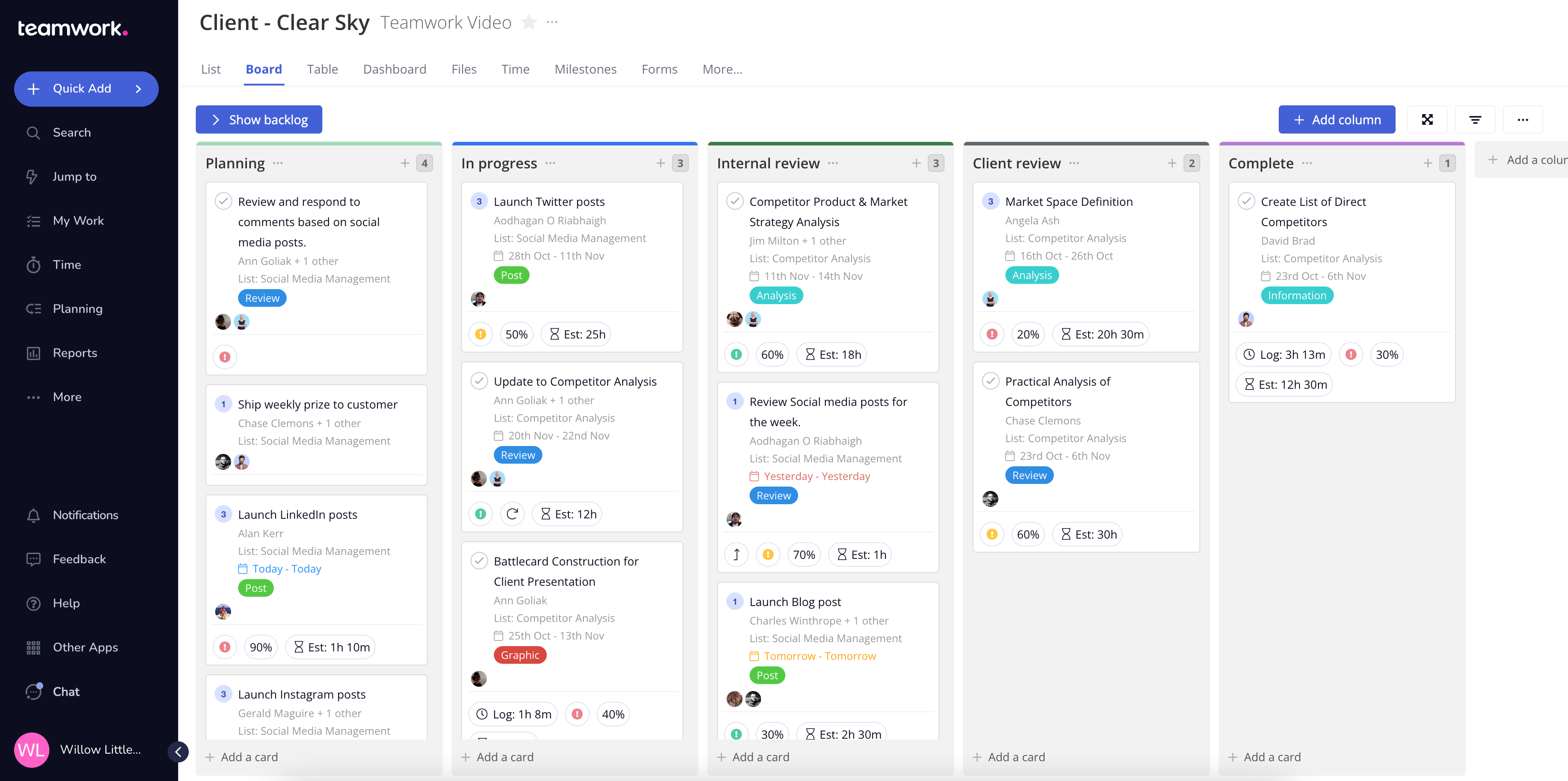The image size is (1568, 781).
Task: Click the recurring icon on Update to Competitor Analysis
Action: tap(512, 513)
